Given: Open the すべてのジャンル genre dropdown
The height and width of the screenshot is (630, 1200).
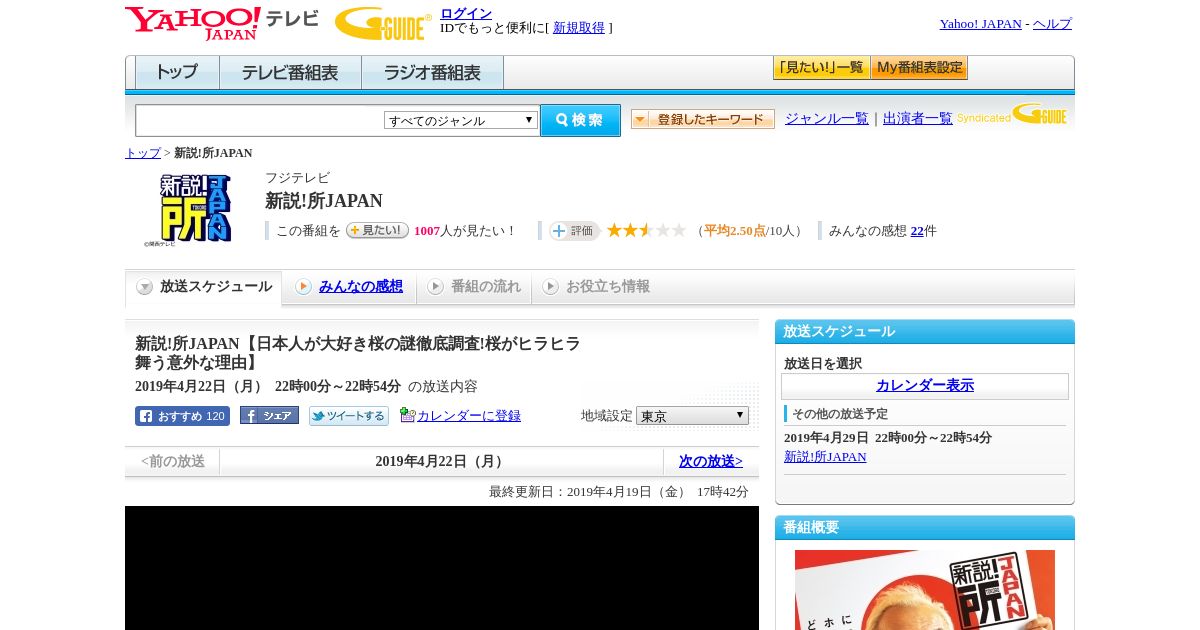Looking at the screenshot, I should 461,120.
